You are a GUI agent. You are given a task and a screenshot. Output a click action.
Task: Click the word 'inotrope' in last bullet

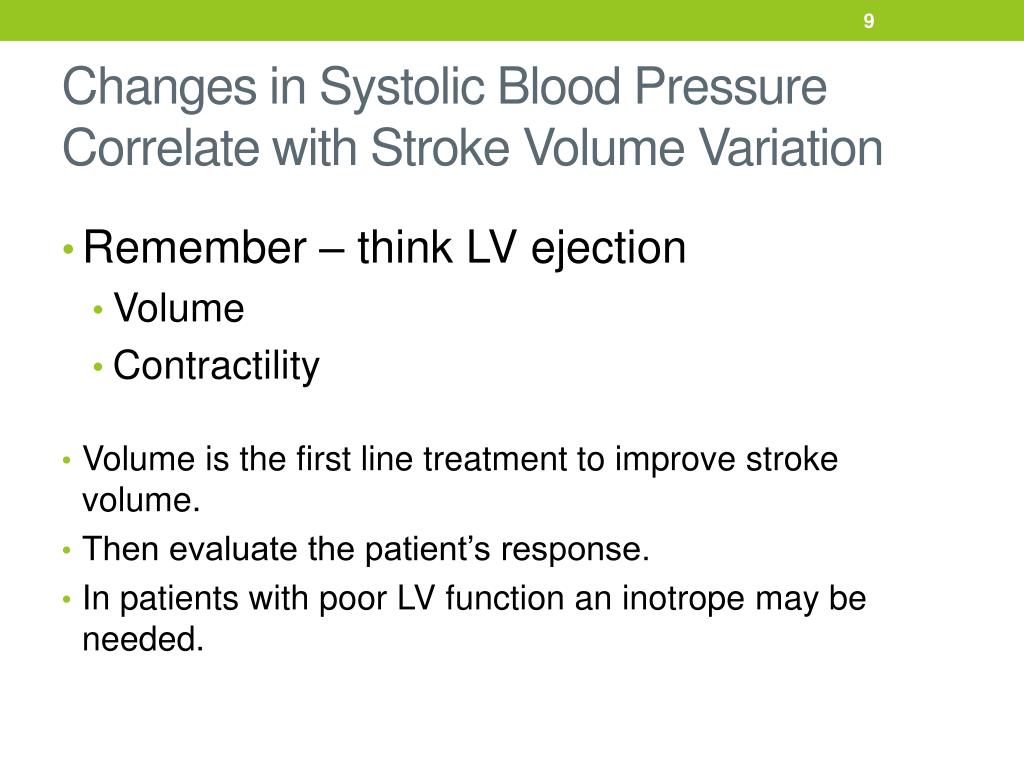click(683, 599)
